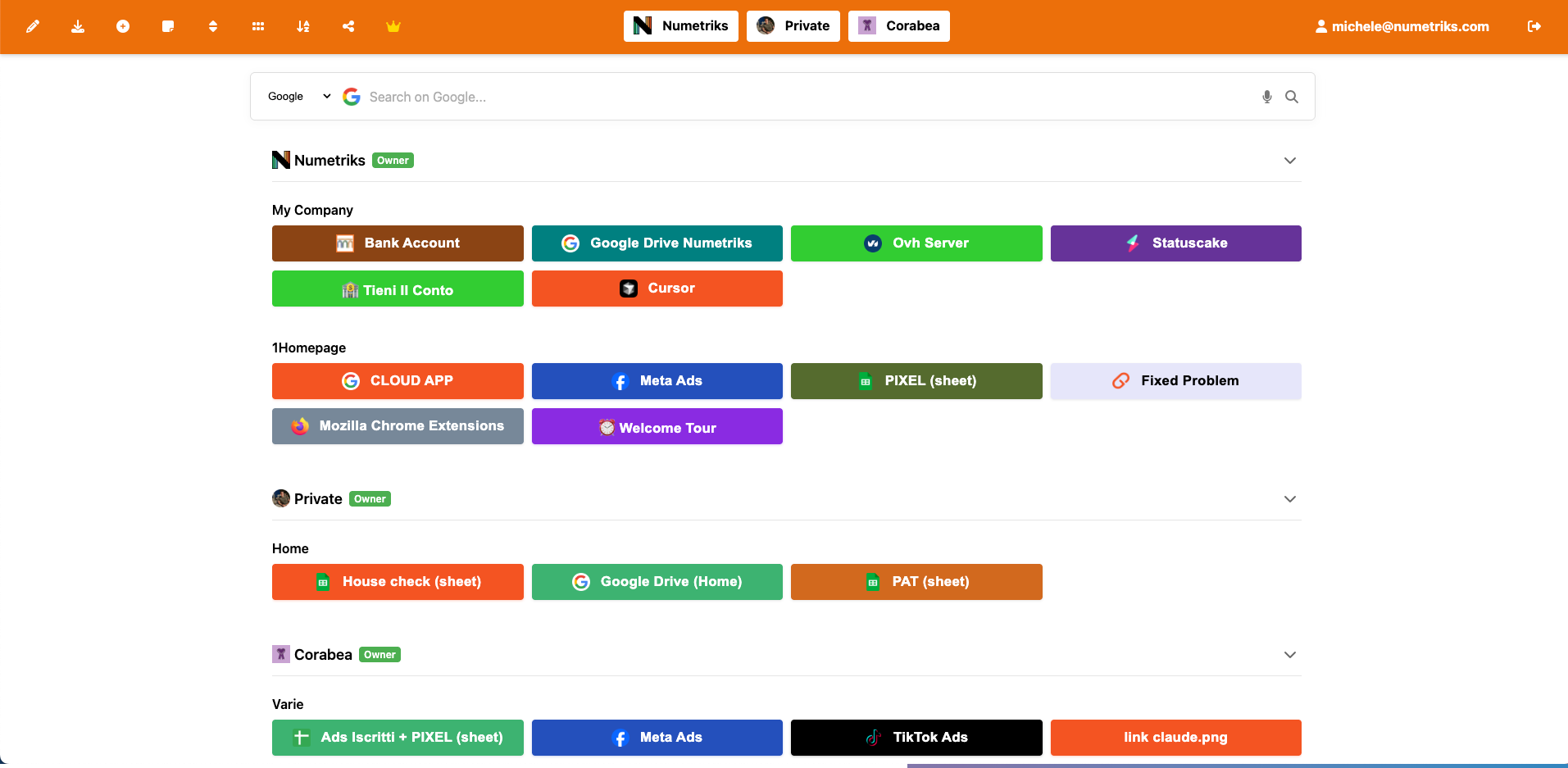Open the Cursor bookmark

657,289
